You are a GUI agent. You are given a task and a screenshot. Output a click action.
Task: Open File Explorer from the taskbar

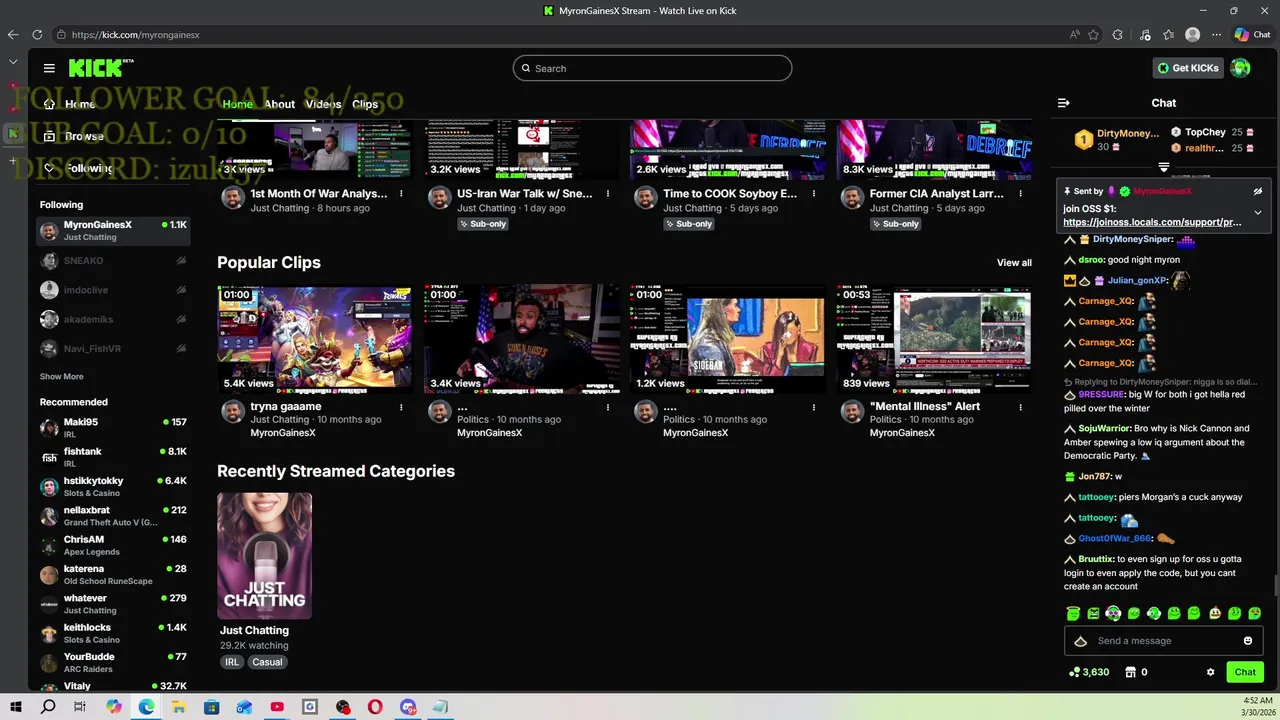[179, 707]
